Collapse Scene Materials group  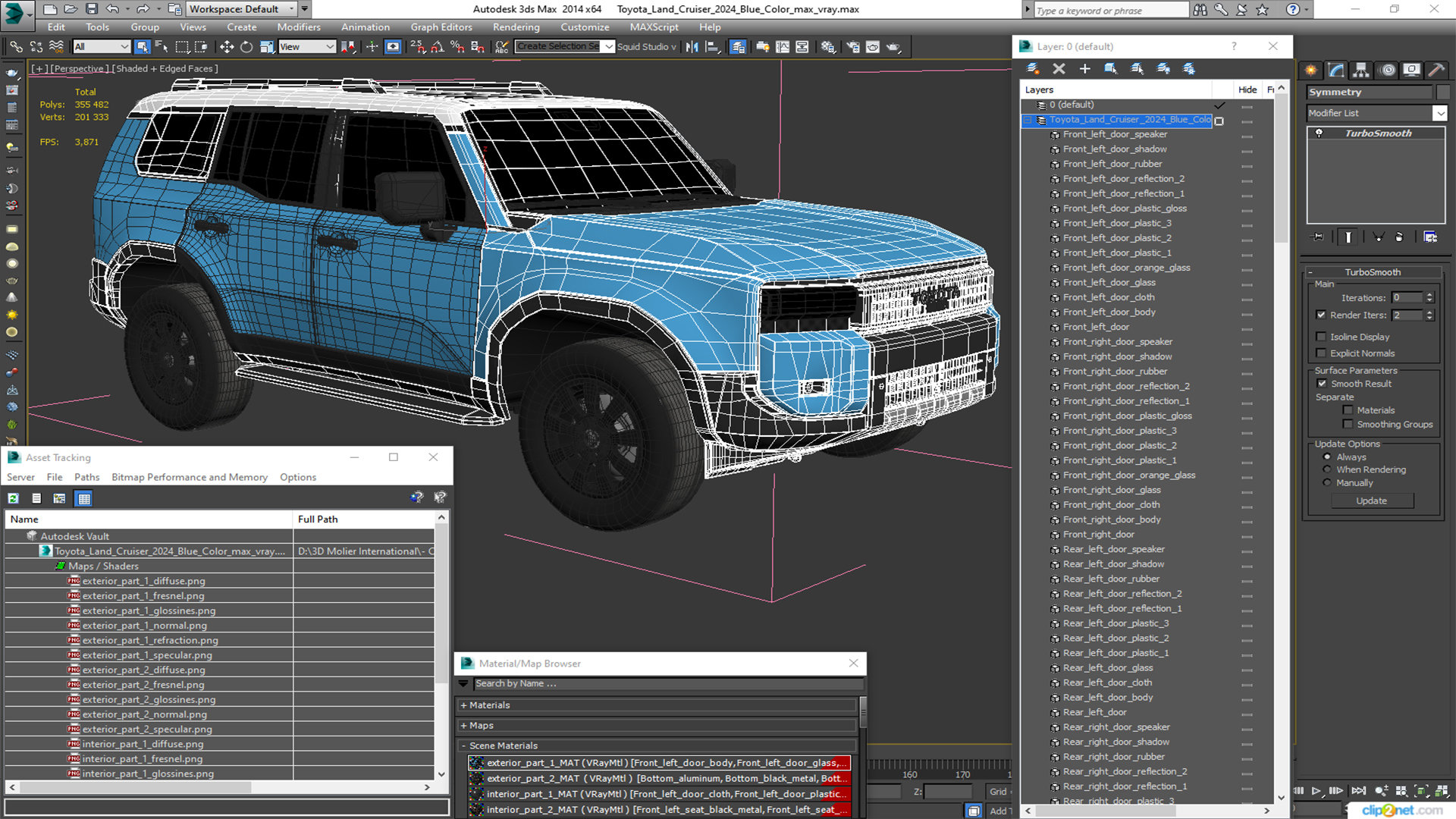point(463,746)
